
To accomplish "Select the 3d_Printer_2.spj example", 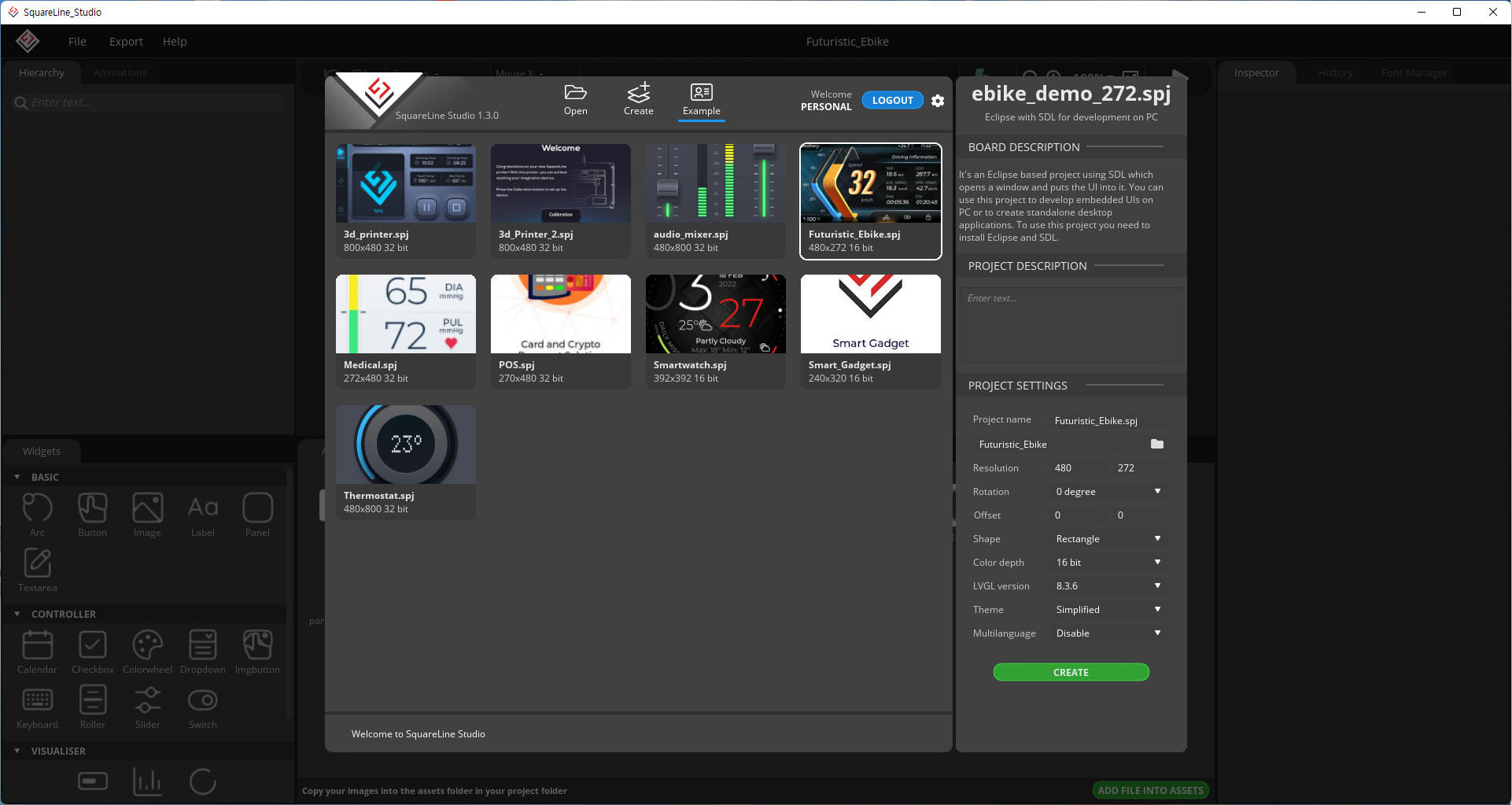I will click(561, 201).
